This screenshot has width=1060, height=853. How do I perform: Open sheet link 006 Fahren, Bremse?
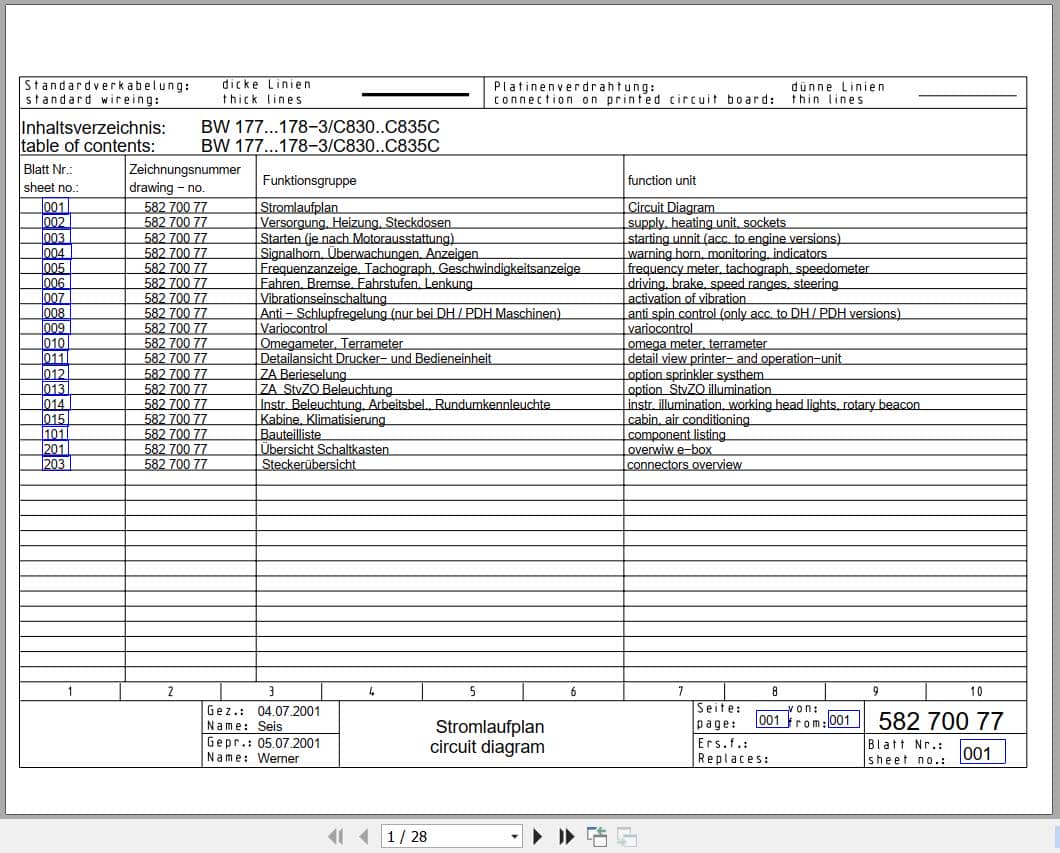pos(55,283)
